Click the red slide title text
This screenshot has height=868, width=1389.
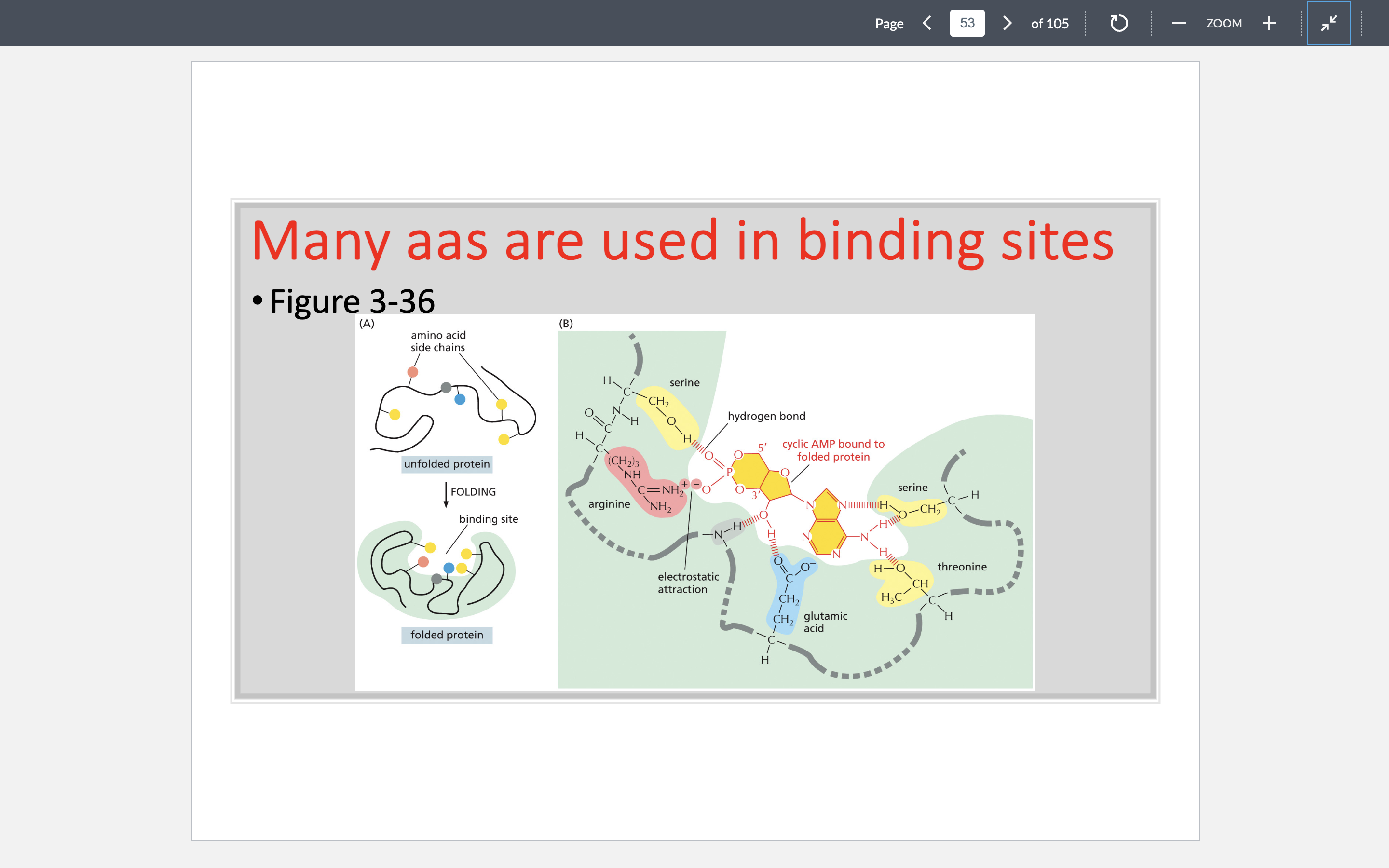pos(682,241)
